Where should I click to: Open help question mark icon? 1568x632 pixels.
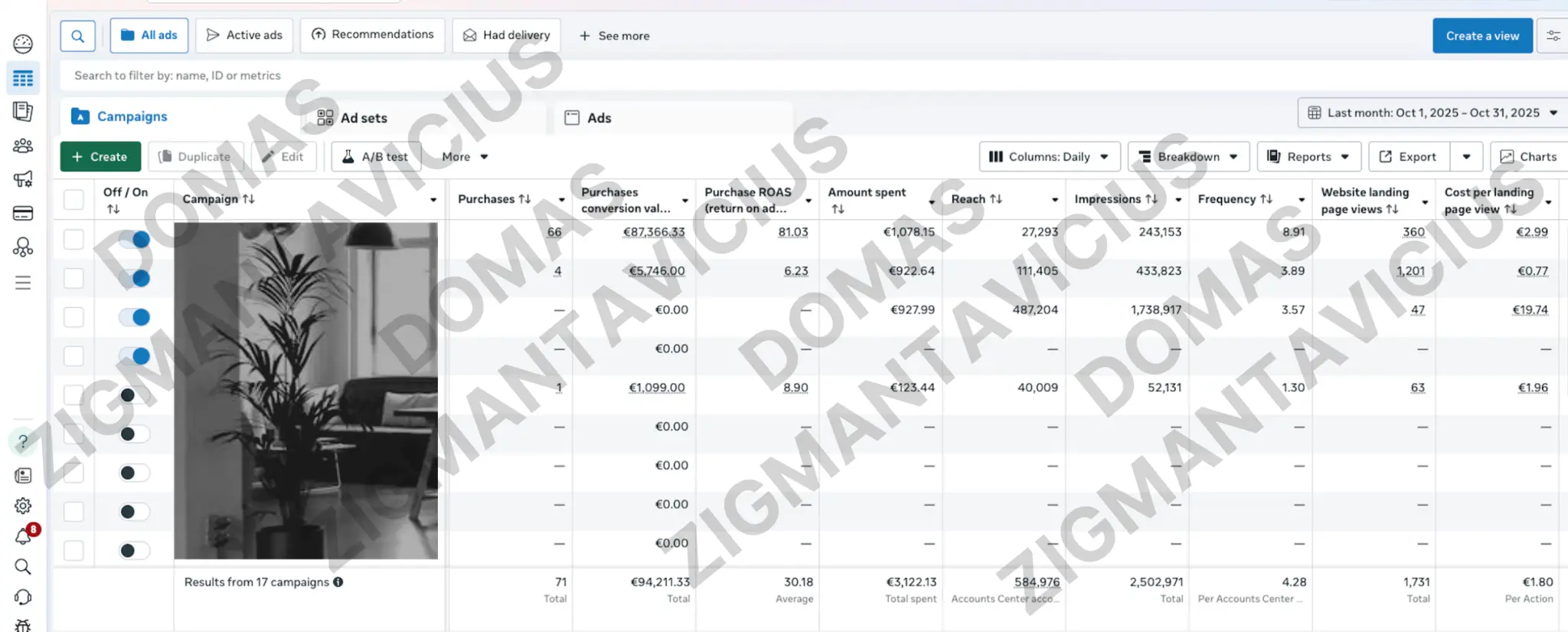[23, 442]
